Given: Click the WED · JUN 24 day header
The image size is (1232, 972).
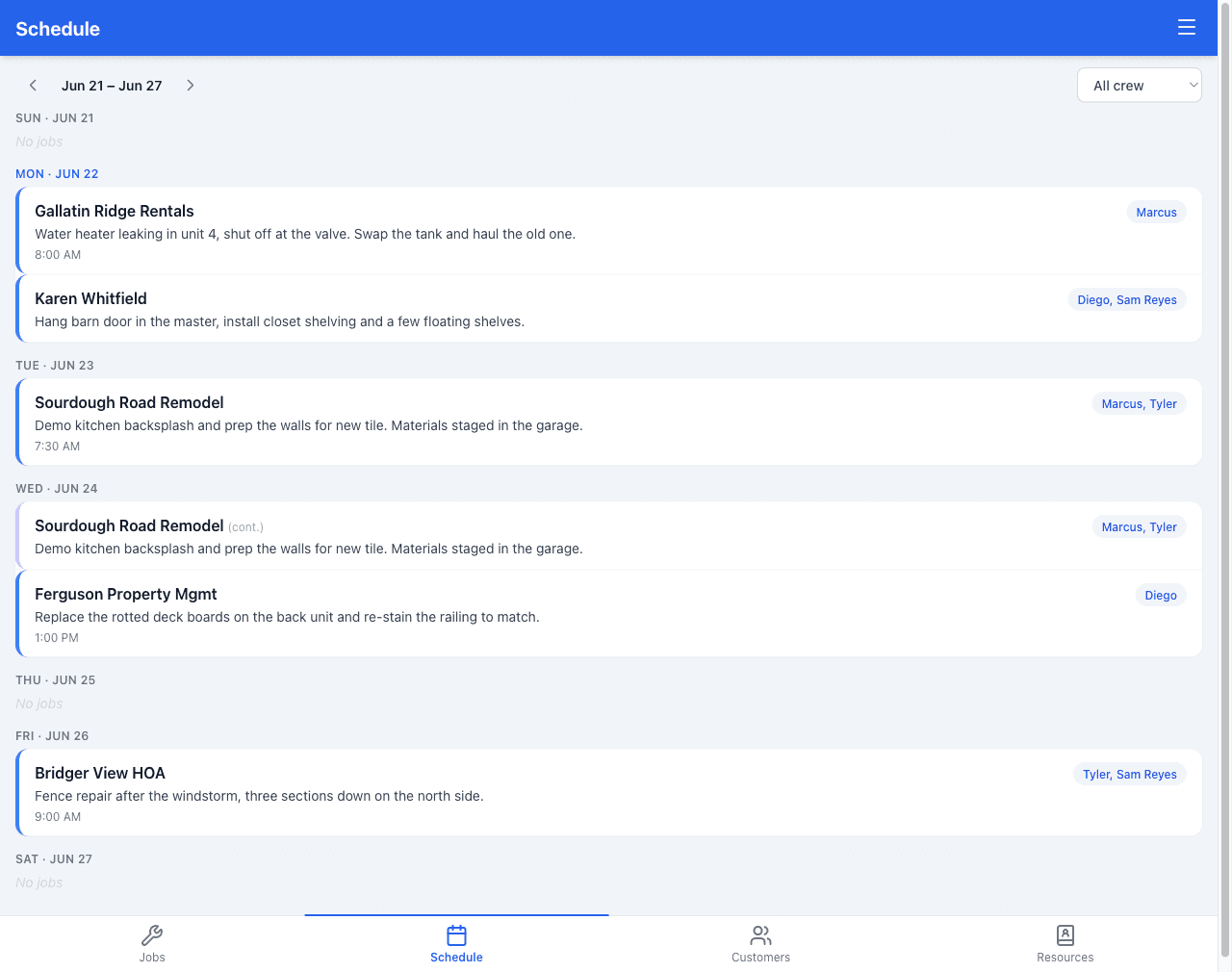Looking at the screenshot, I should click(x=57, y=489).
